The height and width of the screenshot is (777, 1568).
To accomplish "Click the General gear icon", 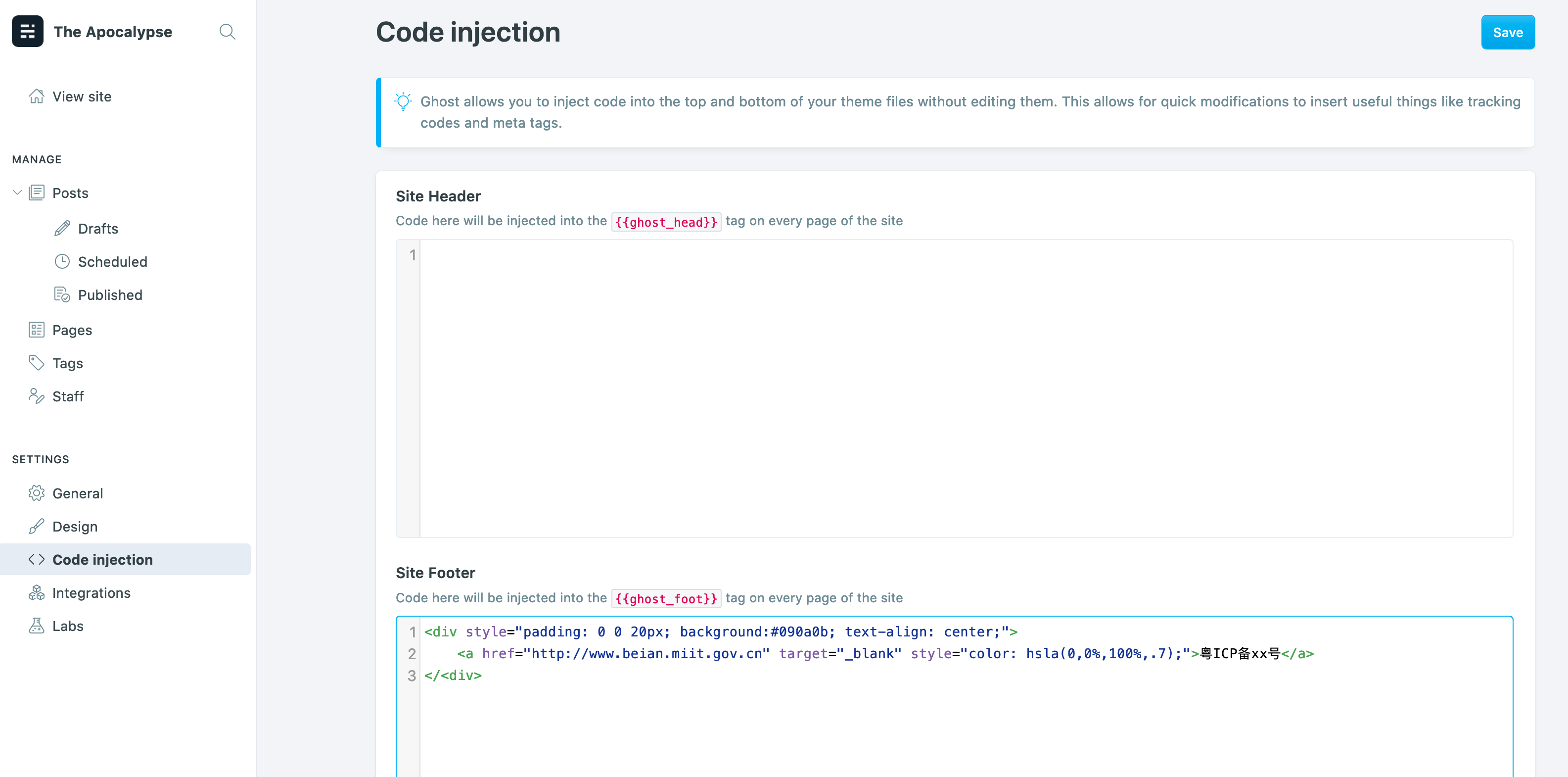I will (37, 493).
